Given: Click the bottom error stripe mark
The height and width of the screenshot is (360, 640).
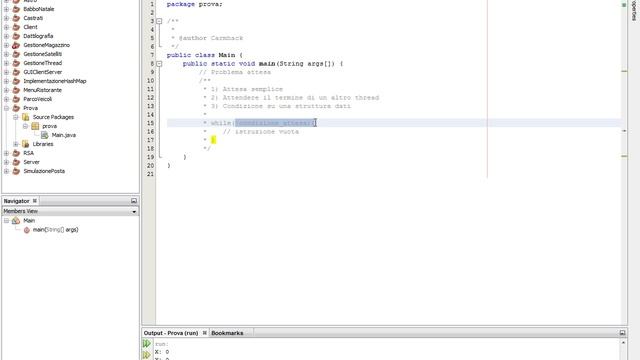Looking at the screenshot, I should click(624, 156).
